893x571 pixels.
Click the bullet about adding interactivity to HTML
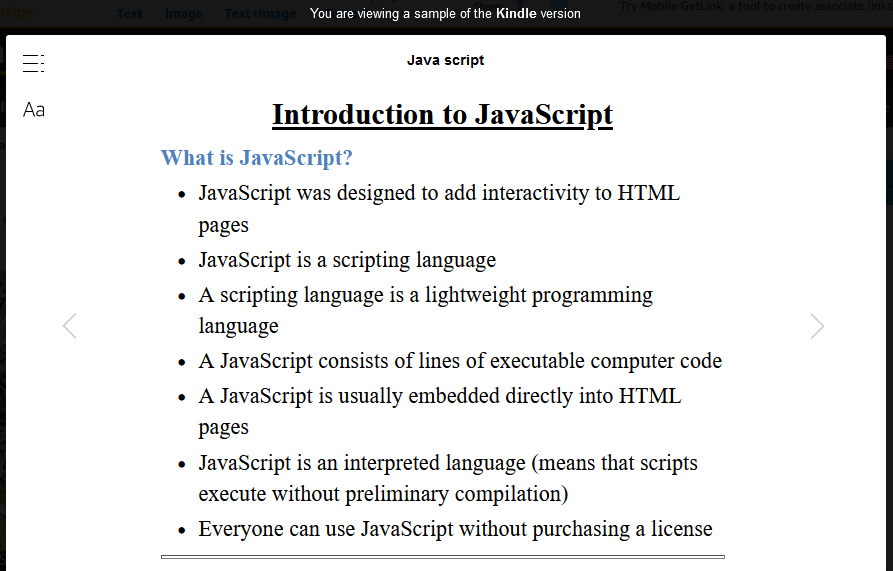[438, 193]
